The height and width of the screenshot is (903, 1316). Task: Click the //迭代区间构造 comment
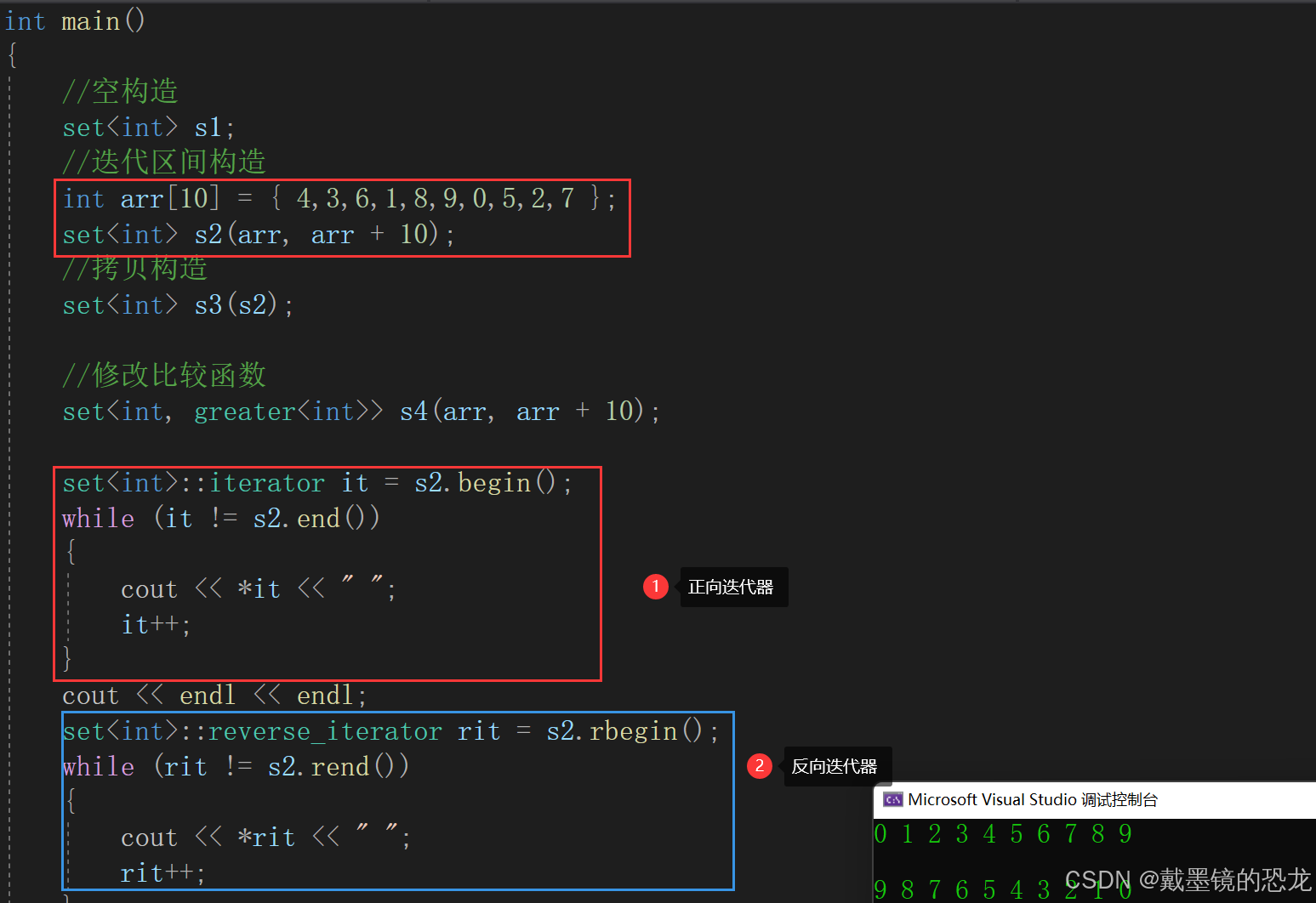[x=164, y=162]
